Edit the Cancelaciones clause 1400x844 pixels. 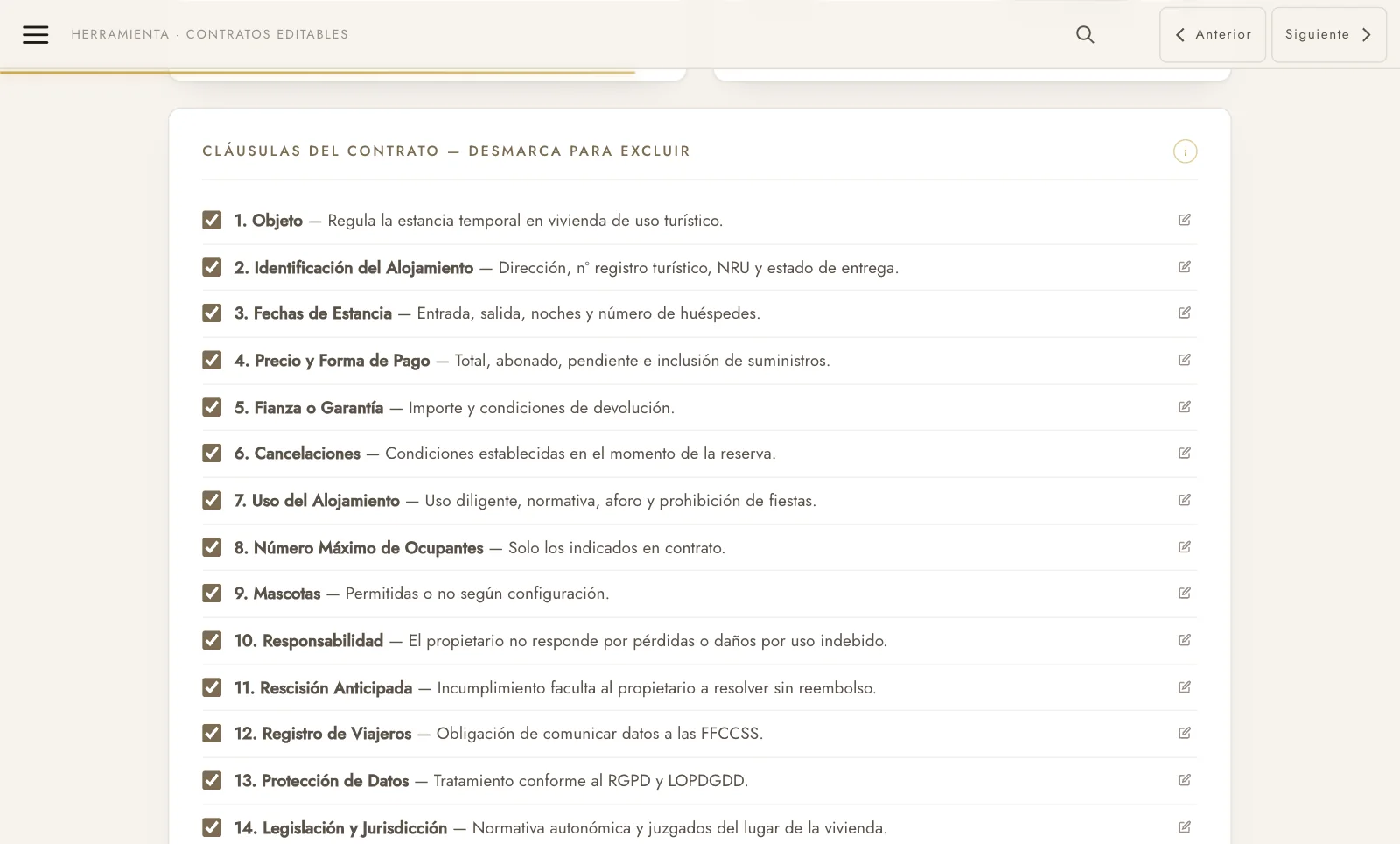pos(1185,453)
